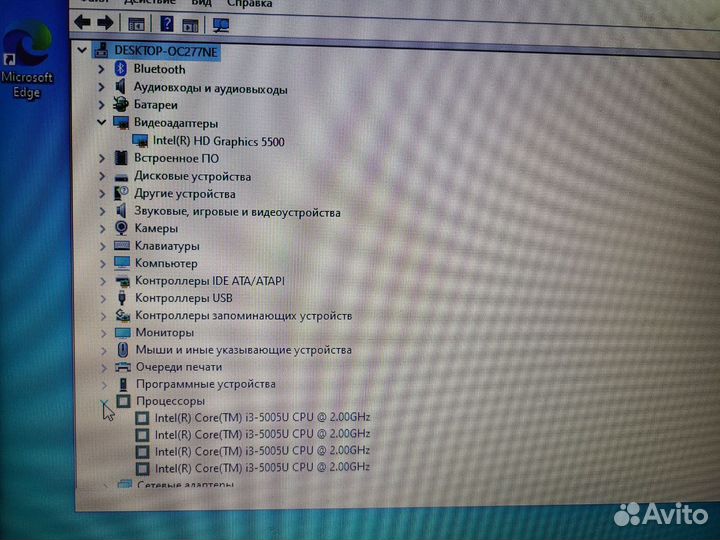Open the Properties toolbar icon
The height and width of the screenshot is (540, 720).
coord(136,24)
